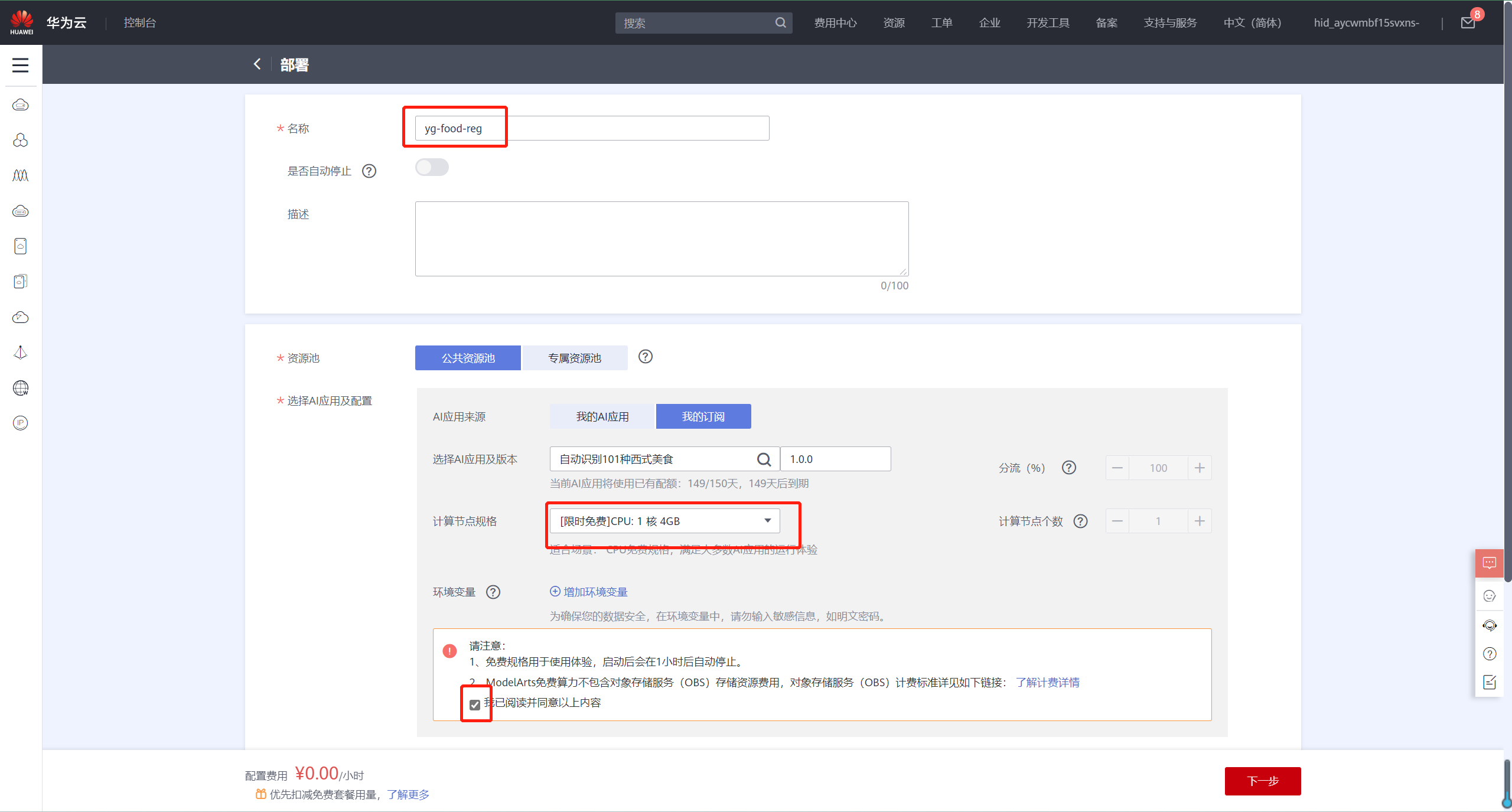
Task: Click the mail notifications icon
Action: pos(1468,22)
